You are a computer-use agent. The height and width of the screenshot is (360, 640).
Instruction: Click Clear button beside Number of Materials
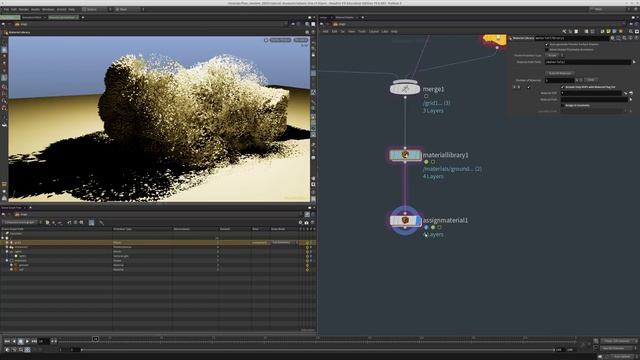click(x=591, y=80)
